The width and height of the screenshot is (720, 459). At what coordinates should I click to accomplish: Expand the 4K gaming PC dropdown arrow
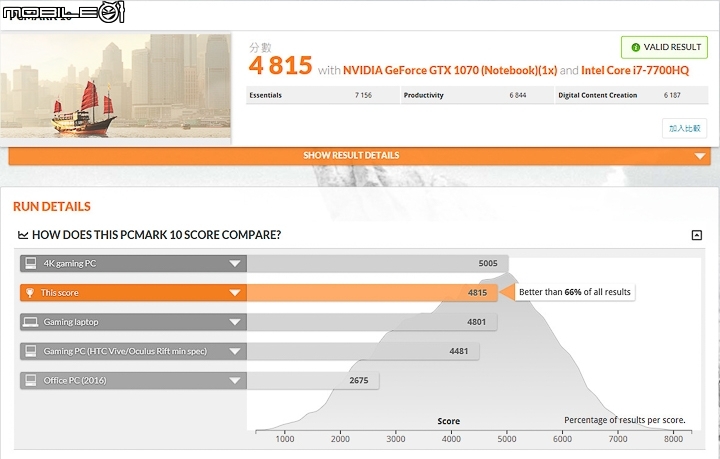point(235,263)
